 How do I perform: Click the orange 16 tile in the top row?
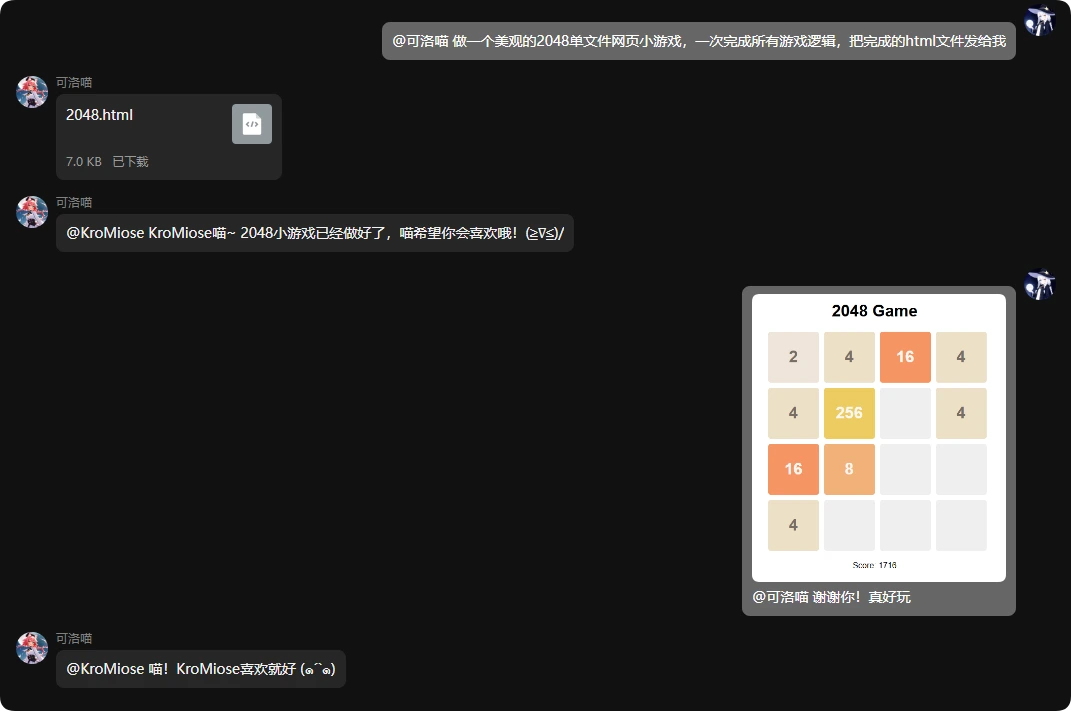905,356
